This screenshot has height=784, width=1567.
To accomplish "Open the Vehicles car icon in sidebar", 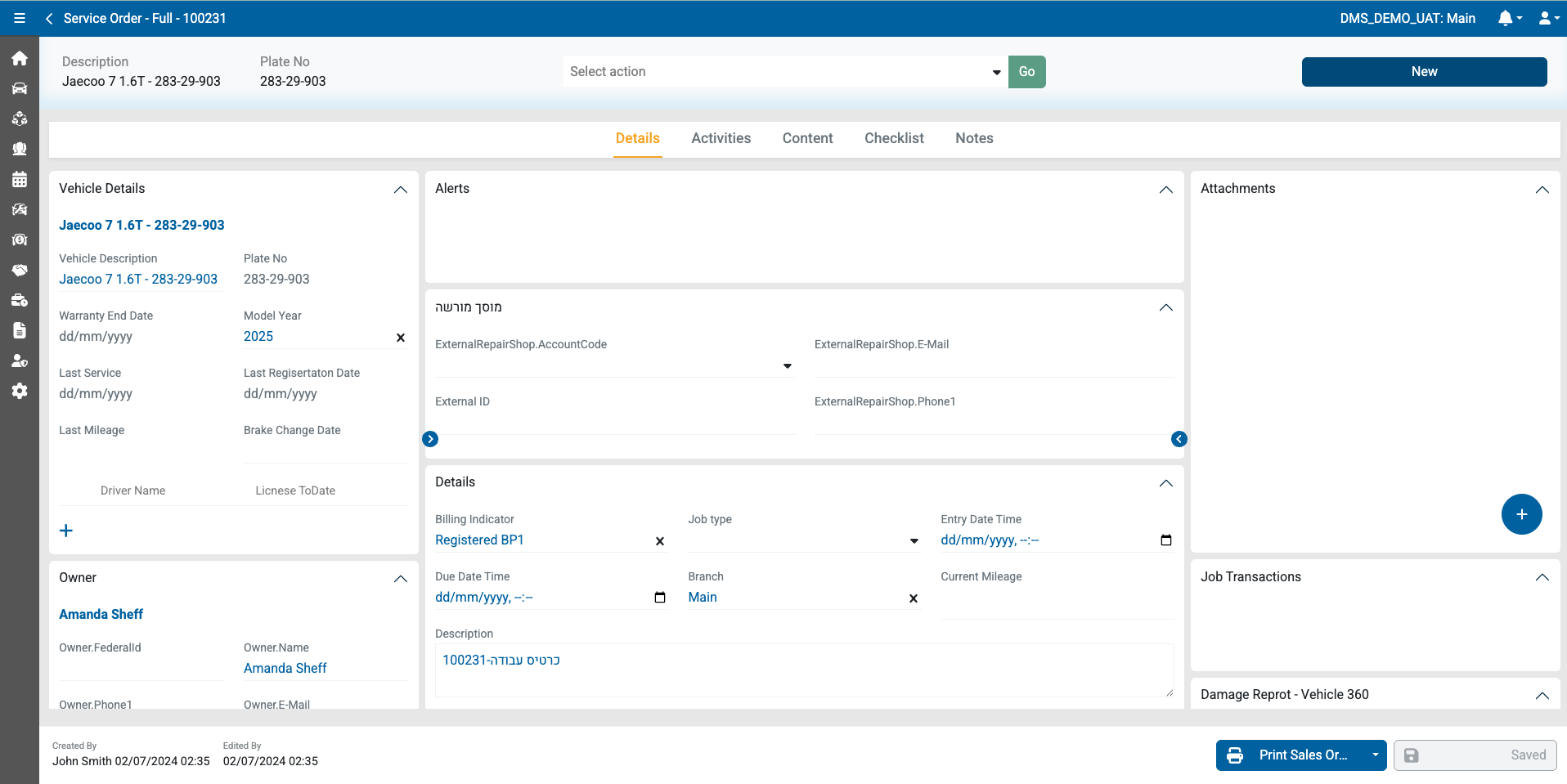I will pos(20,88).
